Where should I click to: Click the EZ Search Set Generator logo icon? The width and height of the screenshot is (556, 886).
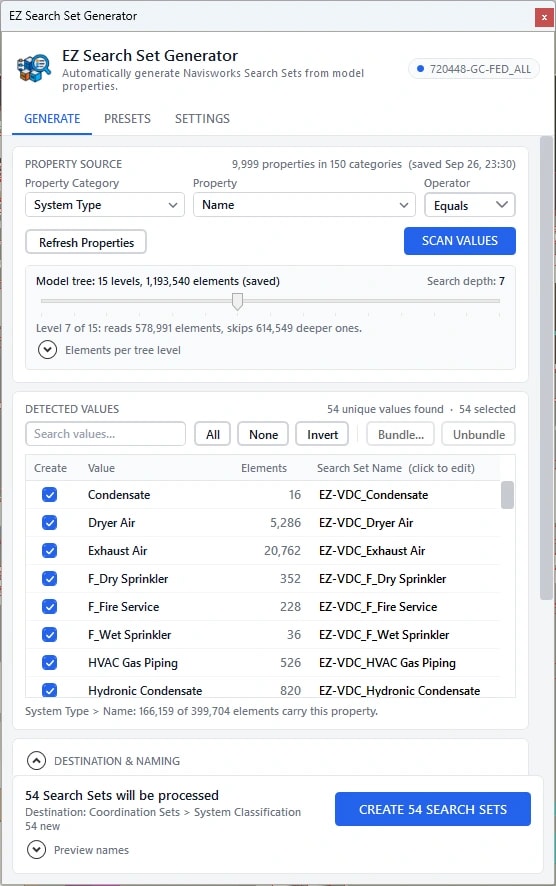(x=34, y=68)
